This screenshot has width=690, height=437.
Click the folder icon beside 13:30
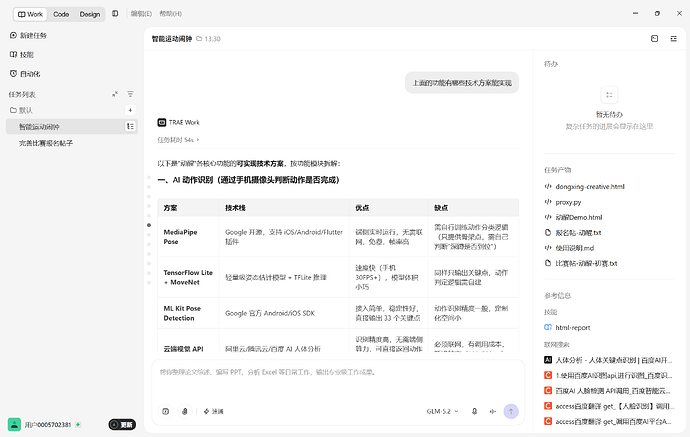(199, 39)
